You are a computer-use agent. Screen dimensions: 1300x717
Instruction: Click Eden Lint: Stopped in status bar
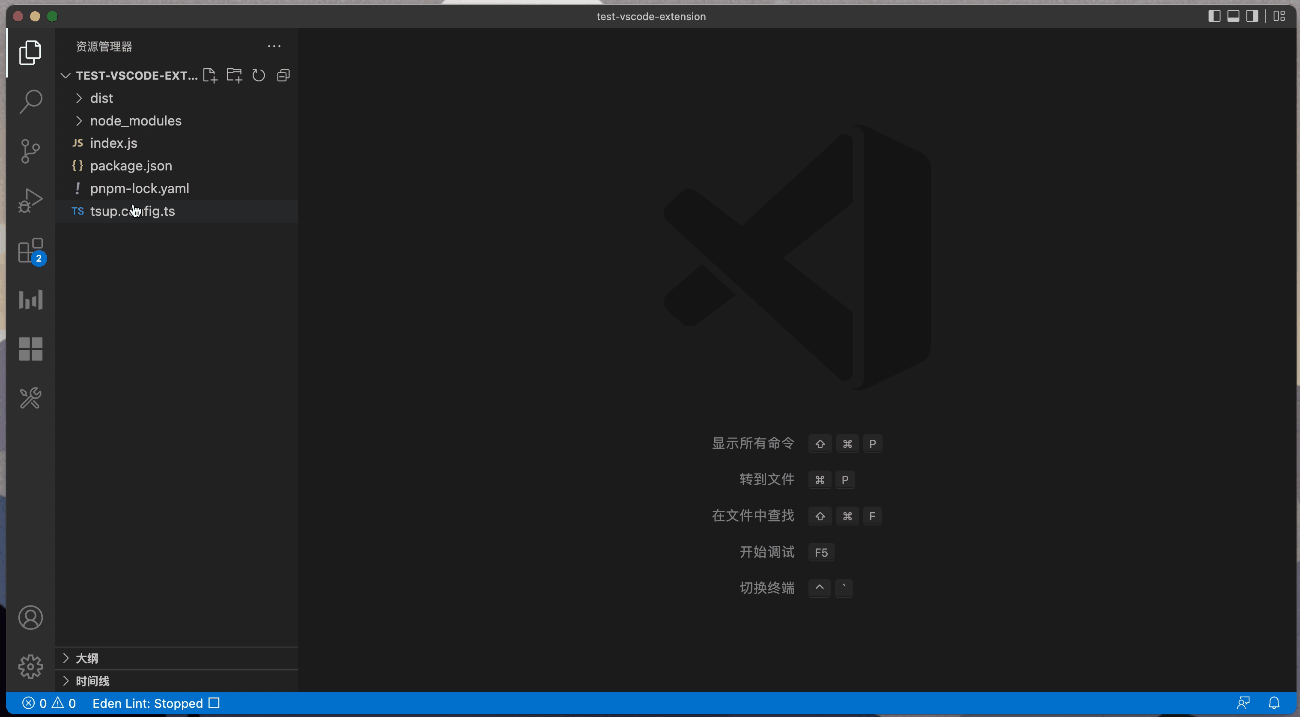(x=156, y=704)
